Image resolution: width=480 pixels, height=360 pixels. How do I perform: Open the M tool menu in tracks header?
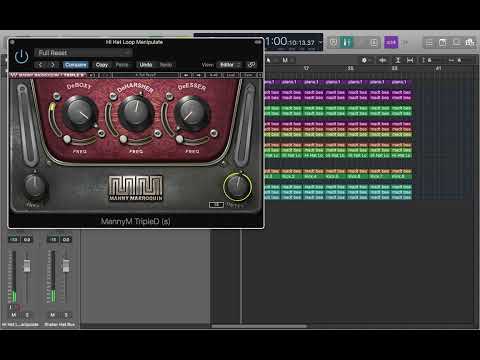point(287,60)
